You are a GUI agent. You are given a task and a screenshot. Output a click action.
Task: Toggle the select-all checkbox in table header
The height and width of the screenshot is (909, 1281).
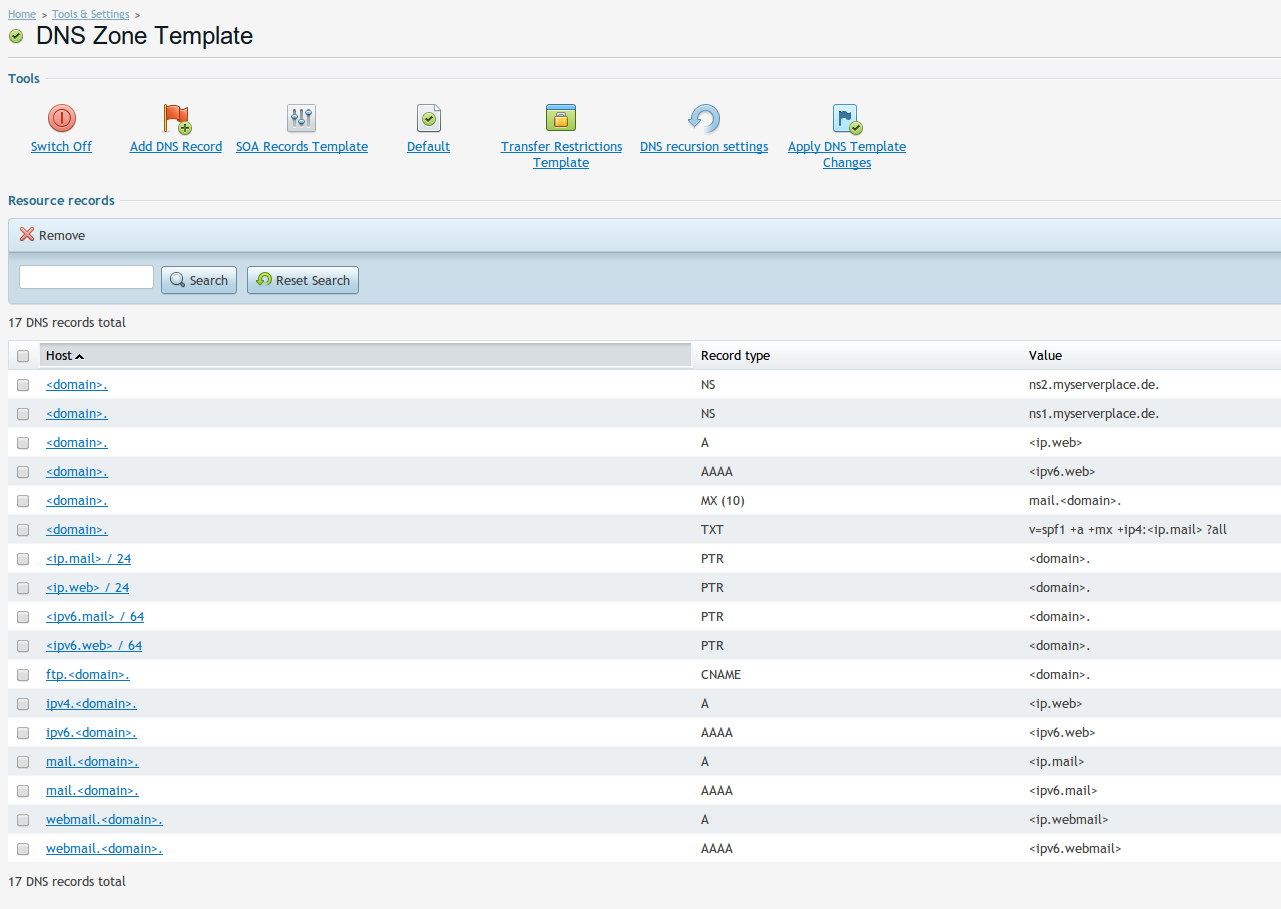point(23,356)
